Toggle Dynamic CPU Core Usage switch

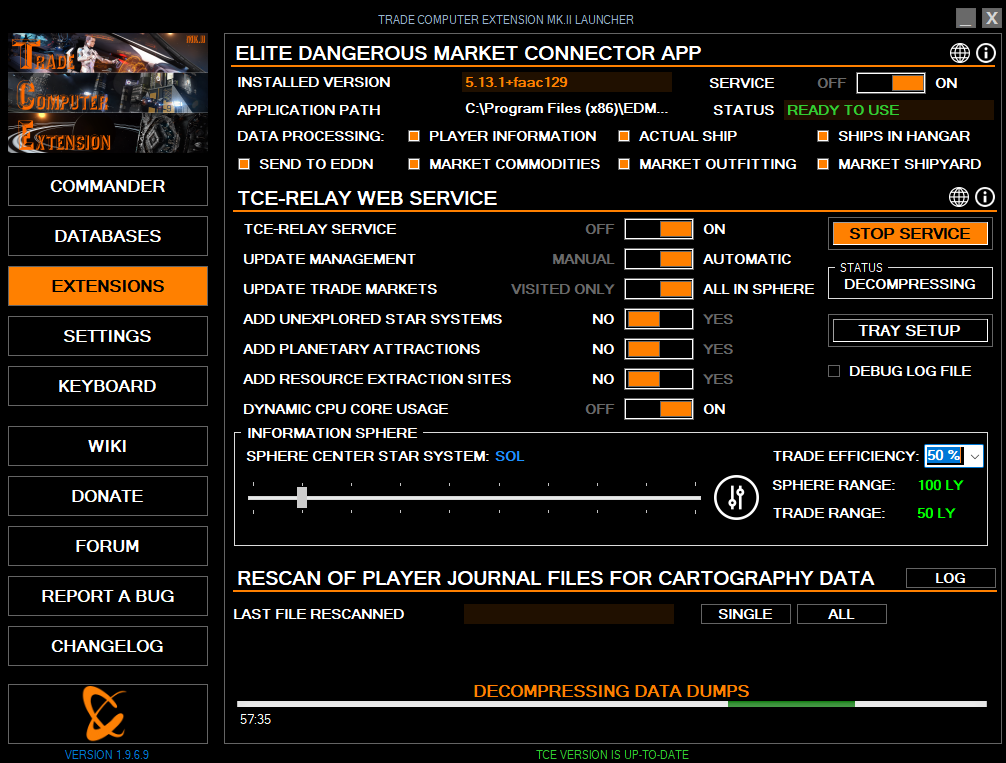659,409
